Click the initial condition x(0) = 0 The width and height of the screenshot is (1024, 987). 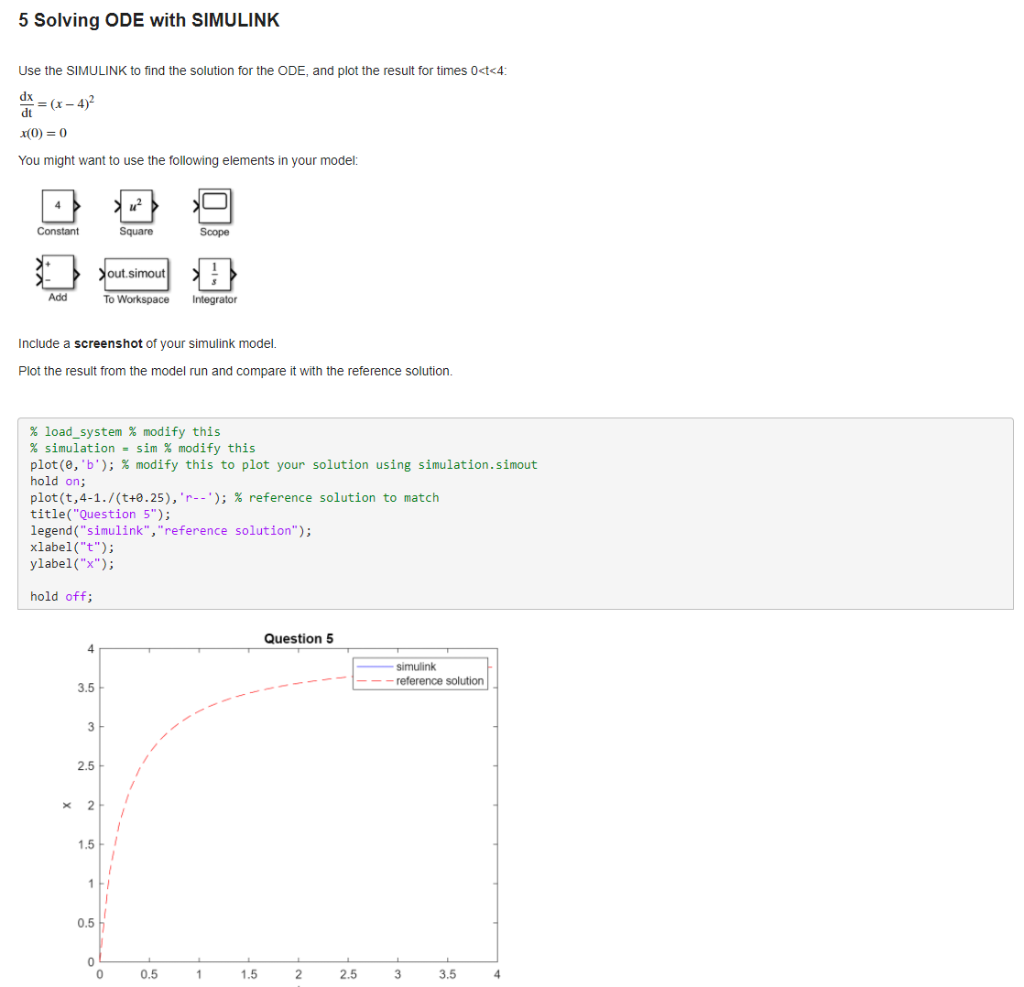43,133
